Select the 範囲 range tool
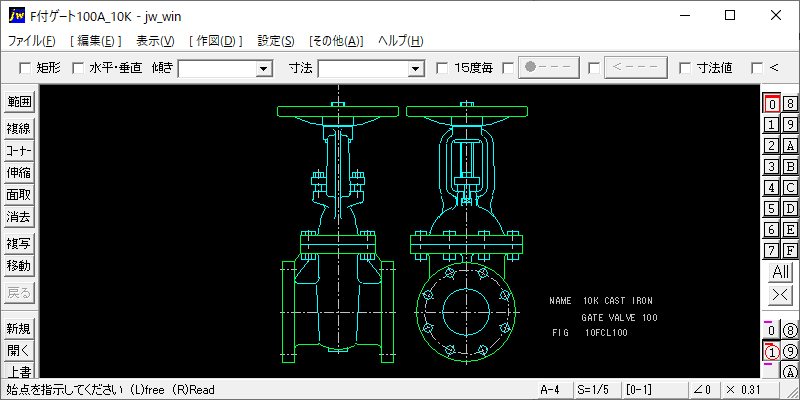 pyautogui.click(x=19, y=102)
